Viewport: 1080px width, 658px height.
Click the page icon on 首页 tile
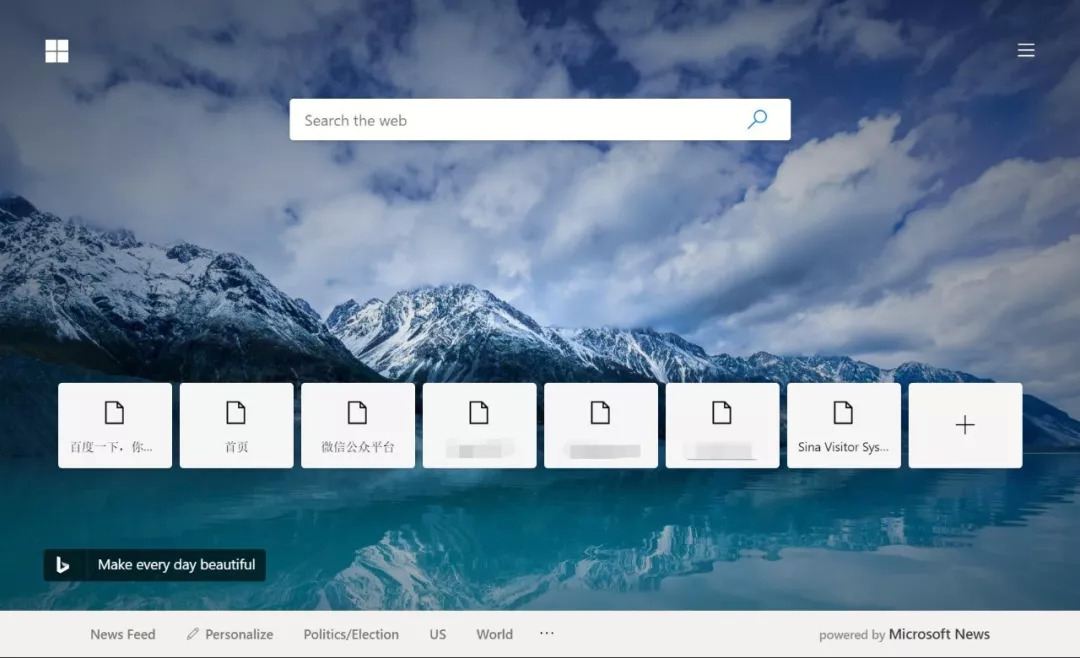coord(236,413)
